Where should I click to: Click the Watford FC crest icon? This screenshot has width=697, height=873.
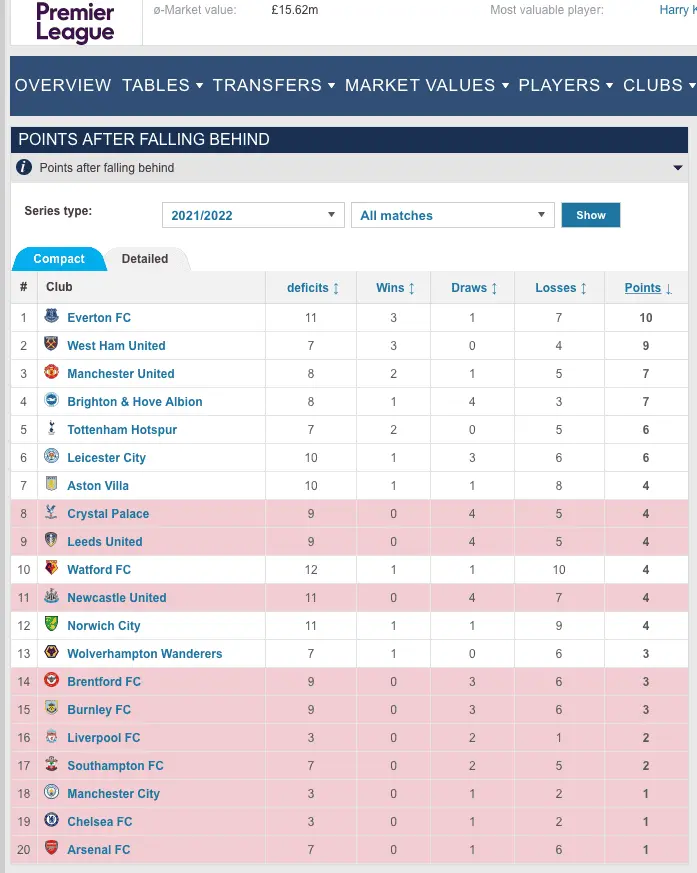(x=51, y=569)
